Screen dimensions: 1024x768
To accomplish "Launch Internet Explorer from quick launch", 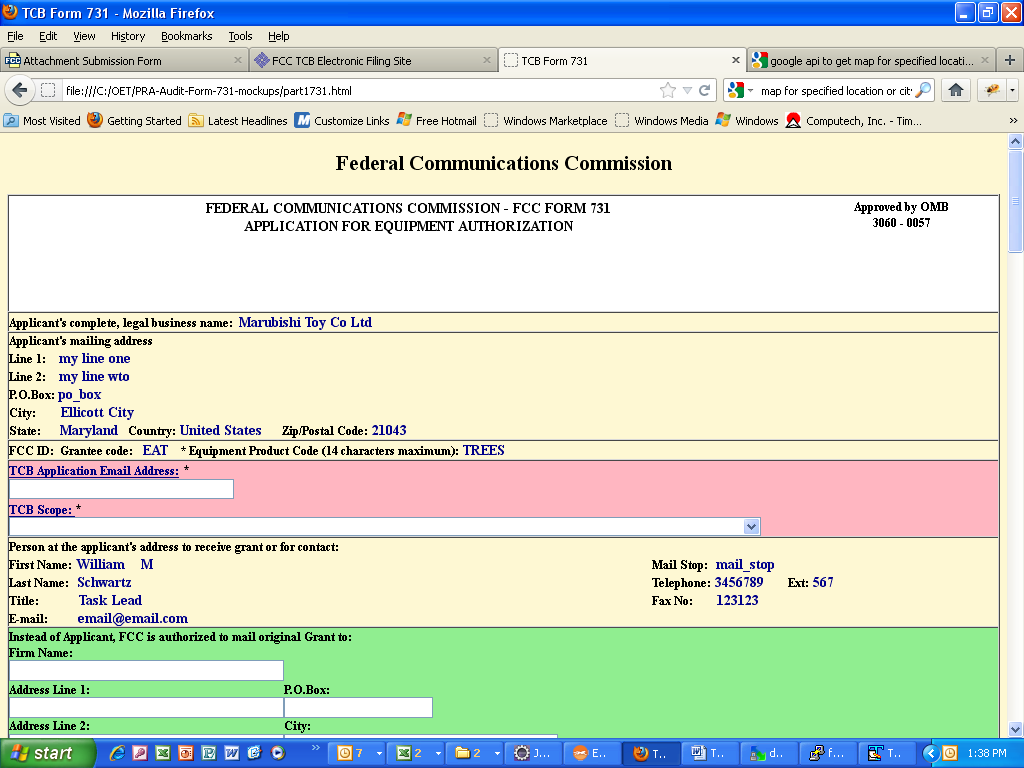I will point(118,753).
